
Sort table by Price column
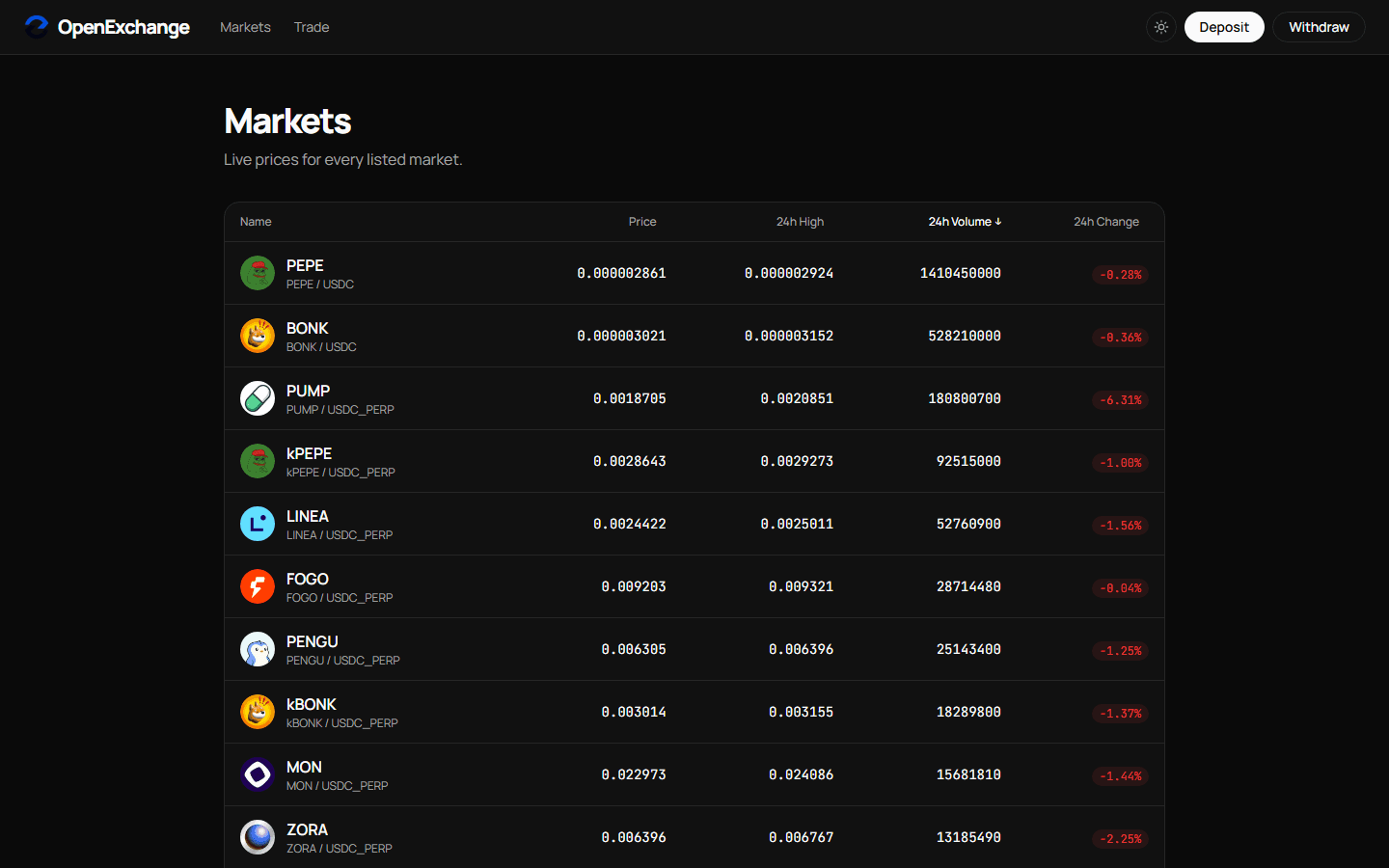pyautogui.click(x=642, y=222)
